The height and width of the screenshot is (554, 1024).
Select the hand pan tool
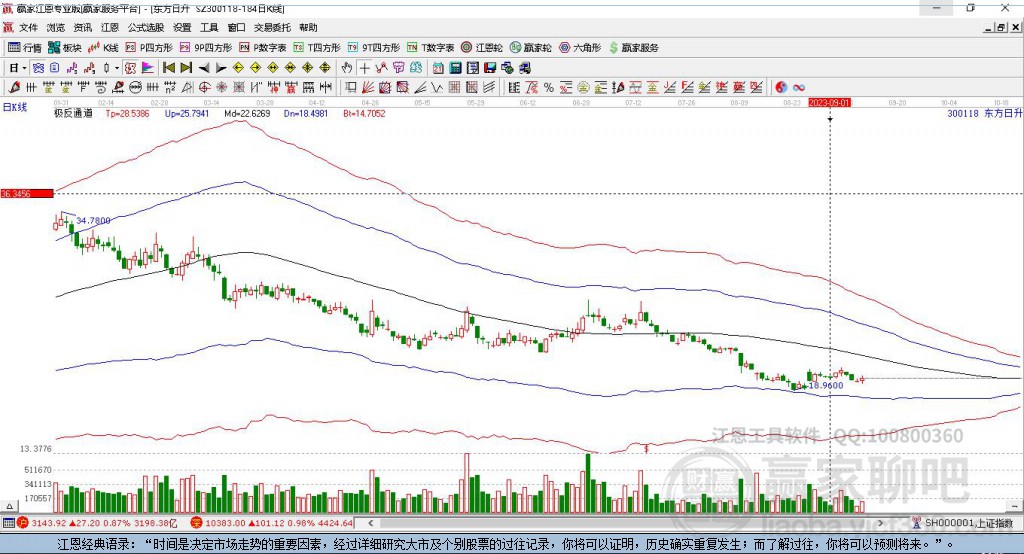[x=347, y=67]
